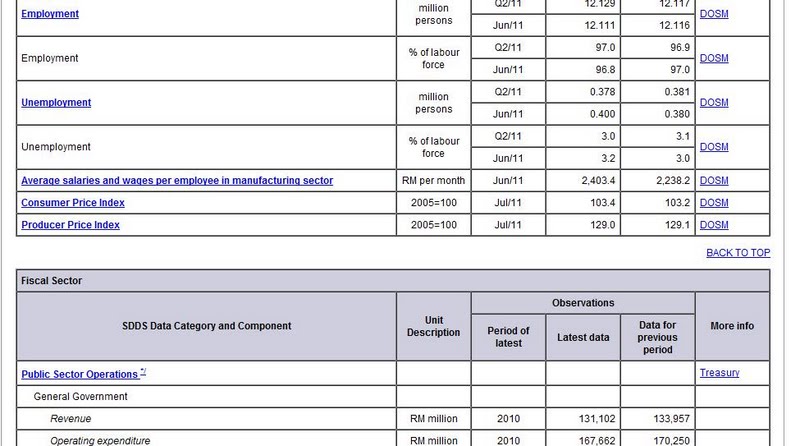
Task: Select the value 133,957 for Revenue
Action: point(671,419)
